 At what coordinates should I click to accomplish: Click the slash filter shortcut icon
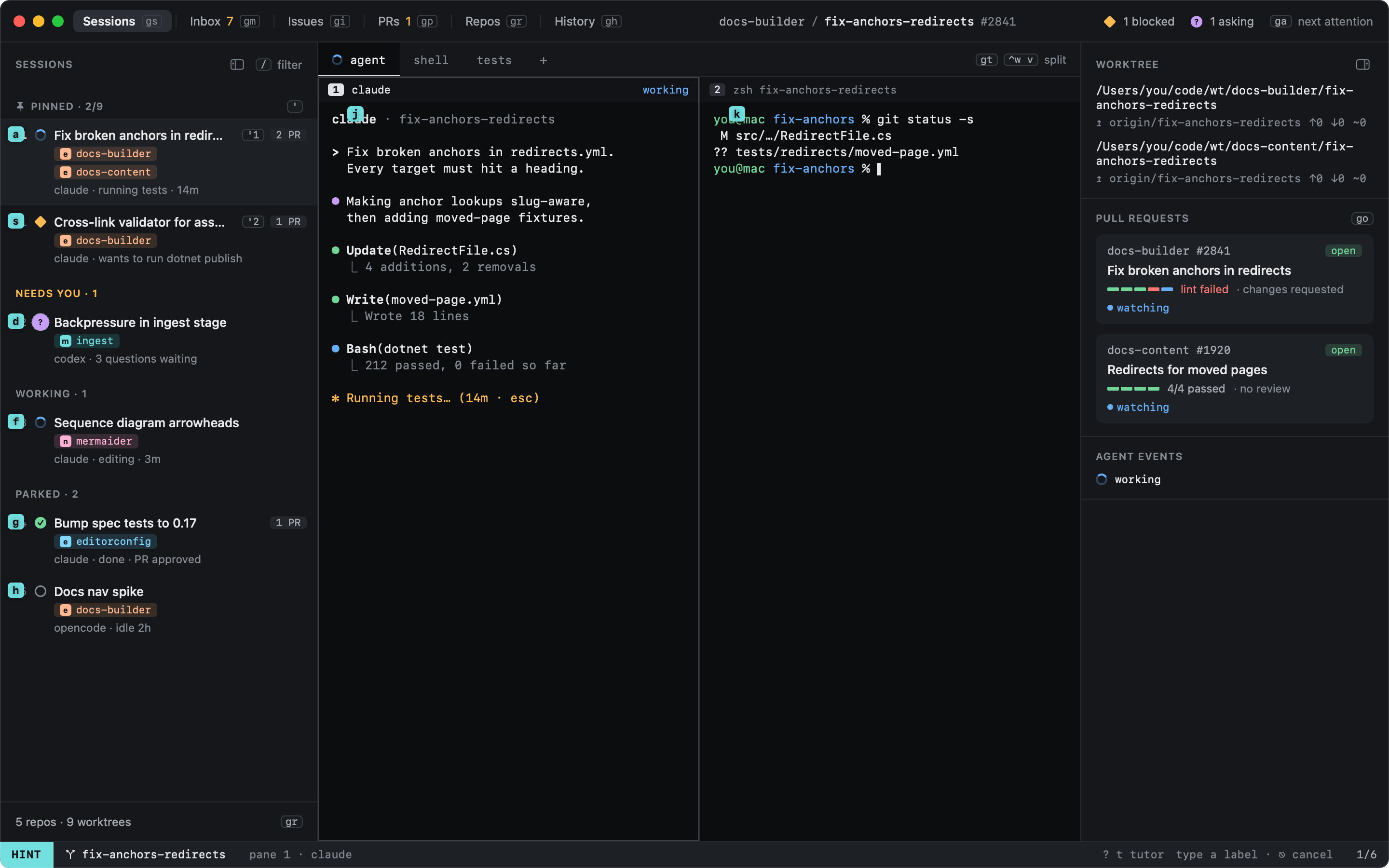pos(263,65)
